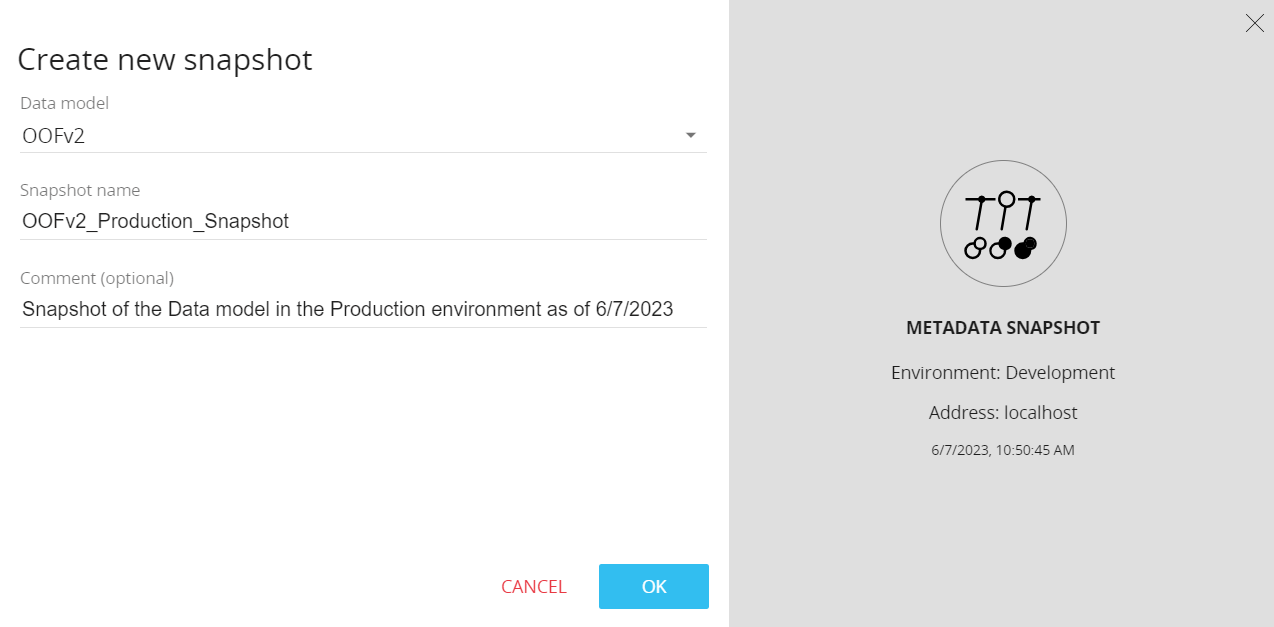Click the 6/7/2023, 10:50:45 AM timestamp
This screenshot has height=627, width=1274.
click(1002, 450)
